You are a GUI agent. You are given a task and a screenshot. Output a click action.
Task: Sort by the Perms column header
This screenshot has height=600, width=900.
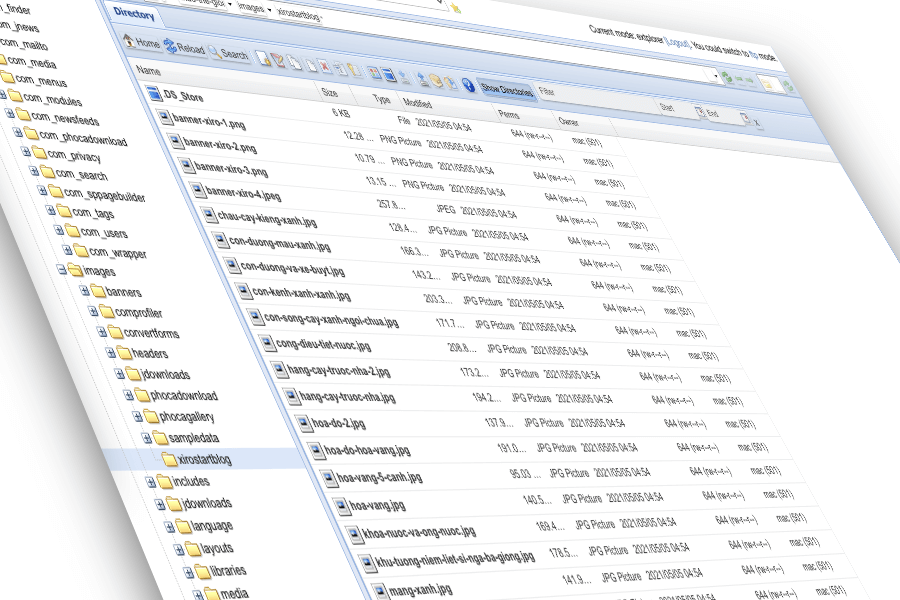point(509,114)
